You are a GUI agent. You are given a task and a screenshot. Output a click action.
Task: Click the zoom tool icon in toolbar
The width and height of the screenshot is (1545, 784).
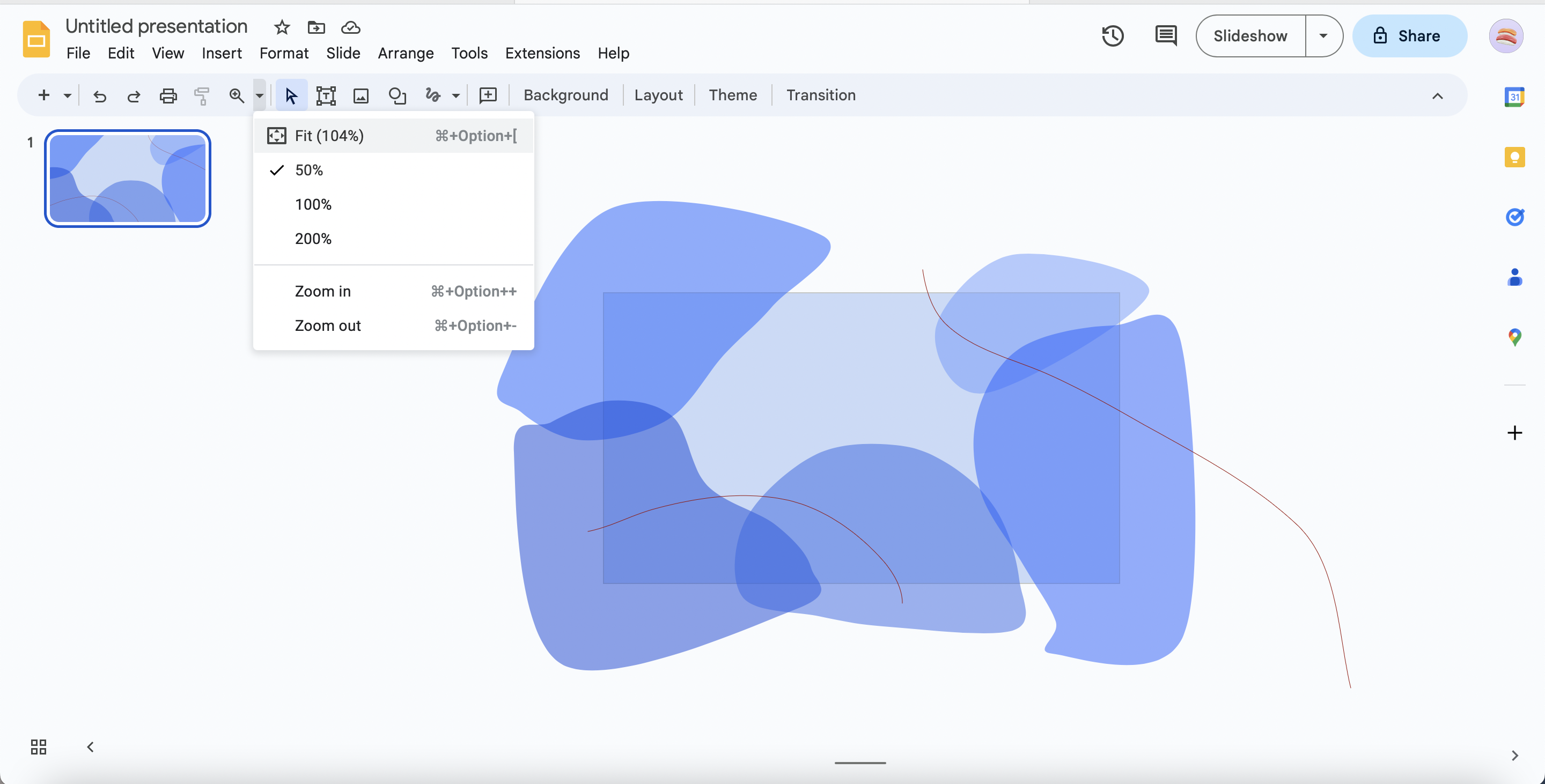tap(236, 95)
